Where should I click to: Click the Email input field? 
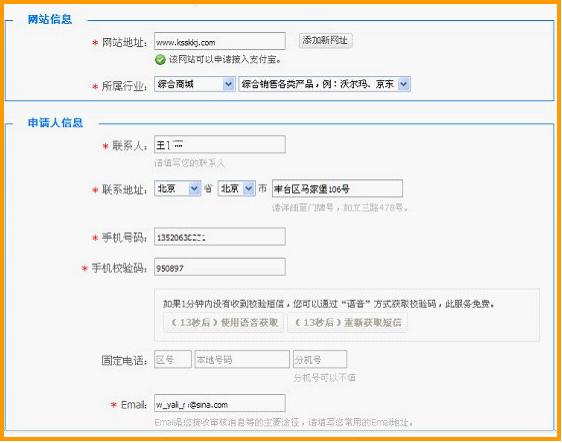point(220,404)
